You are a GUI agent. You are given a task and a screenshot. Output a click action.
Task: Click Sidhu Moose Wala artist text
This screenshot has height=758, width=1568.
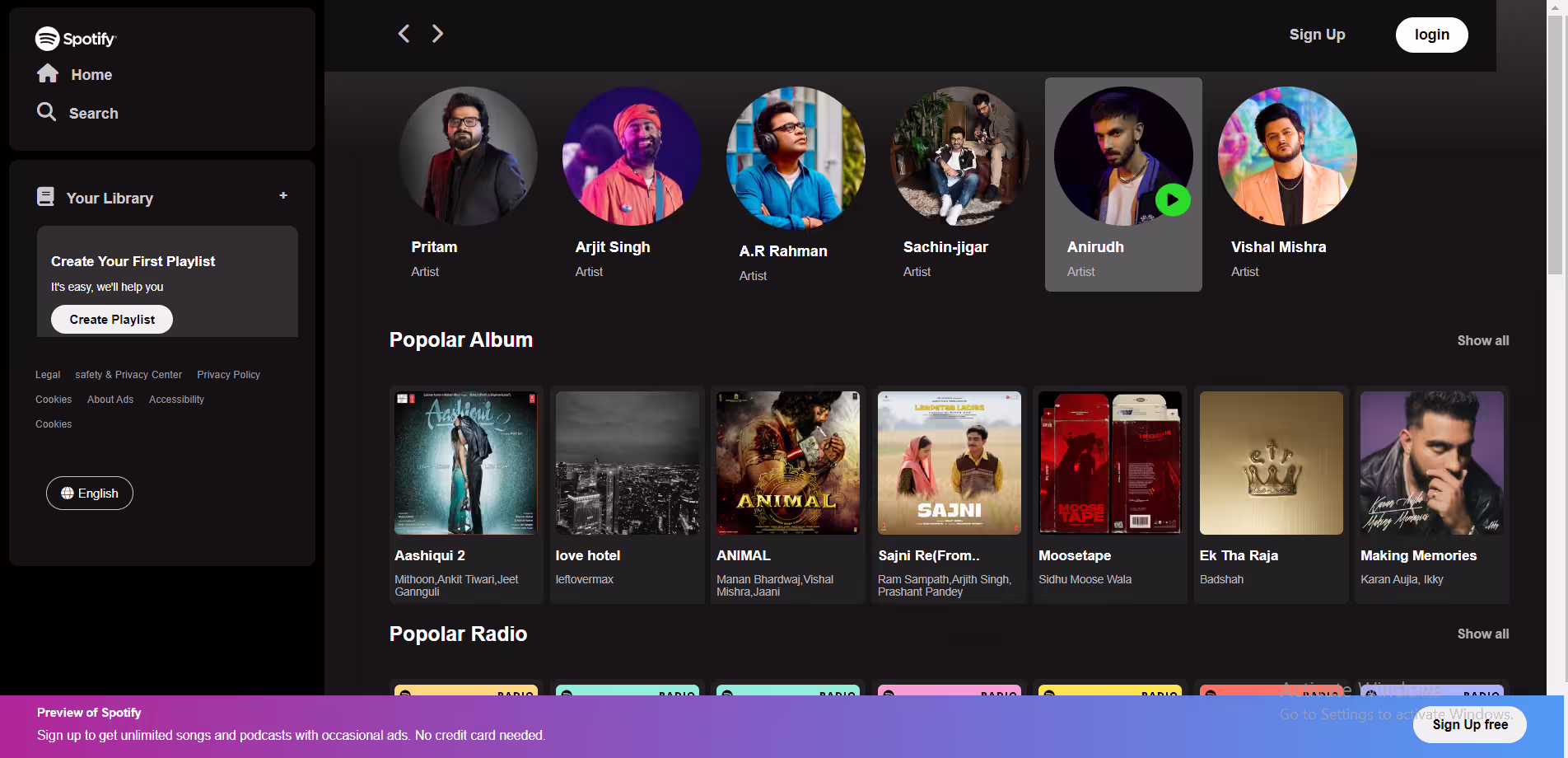coord(1085,580)
